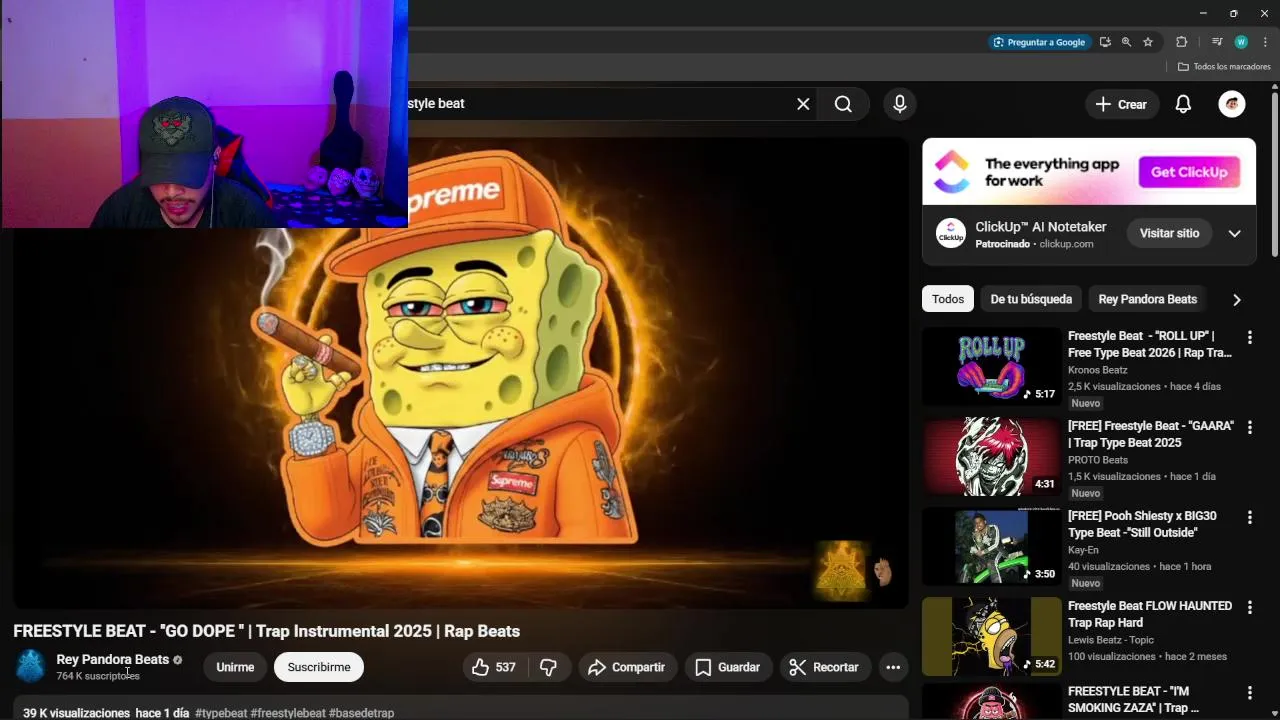Click the clickup.com sponsored link text
This screenshot has height=720, width=1280.
click(1066, 244)
